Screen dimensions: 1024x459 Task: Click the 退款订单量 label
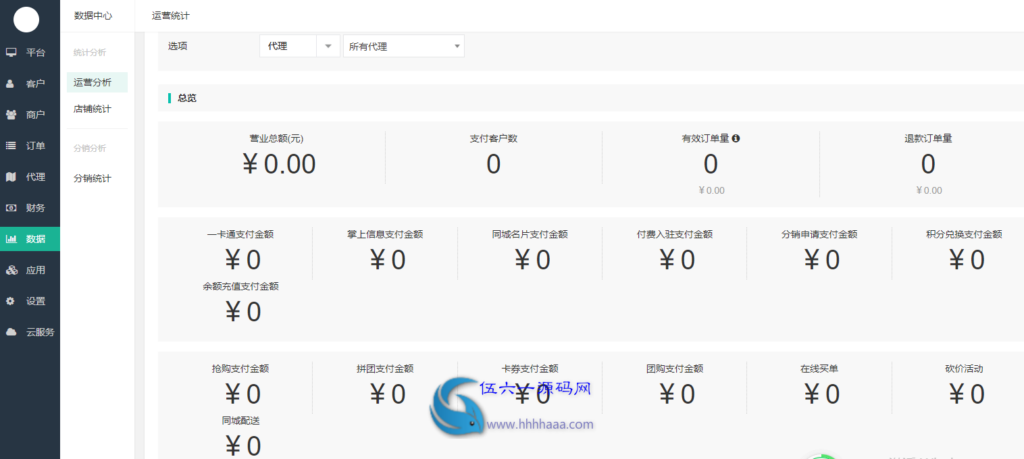tap(928, 138)
